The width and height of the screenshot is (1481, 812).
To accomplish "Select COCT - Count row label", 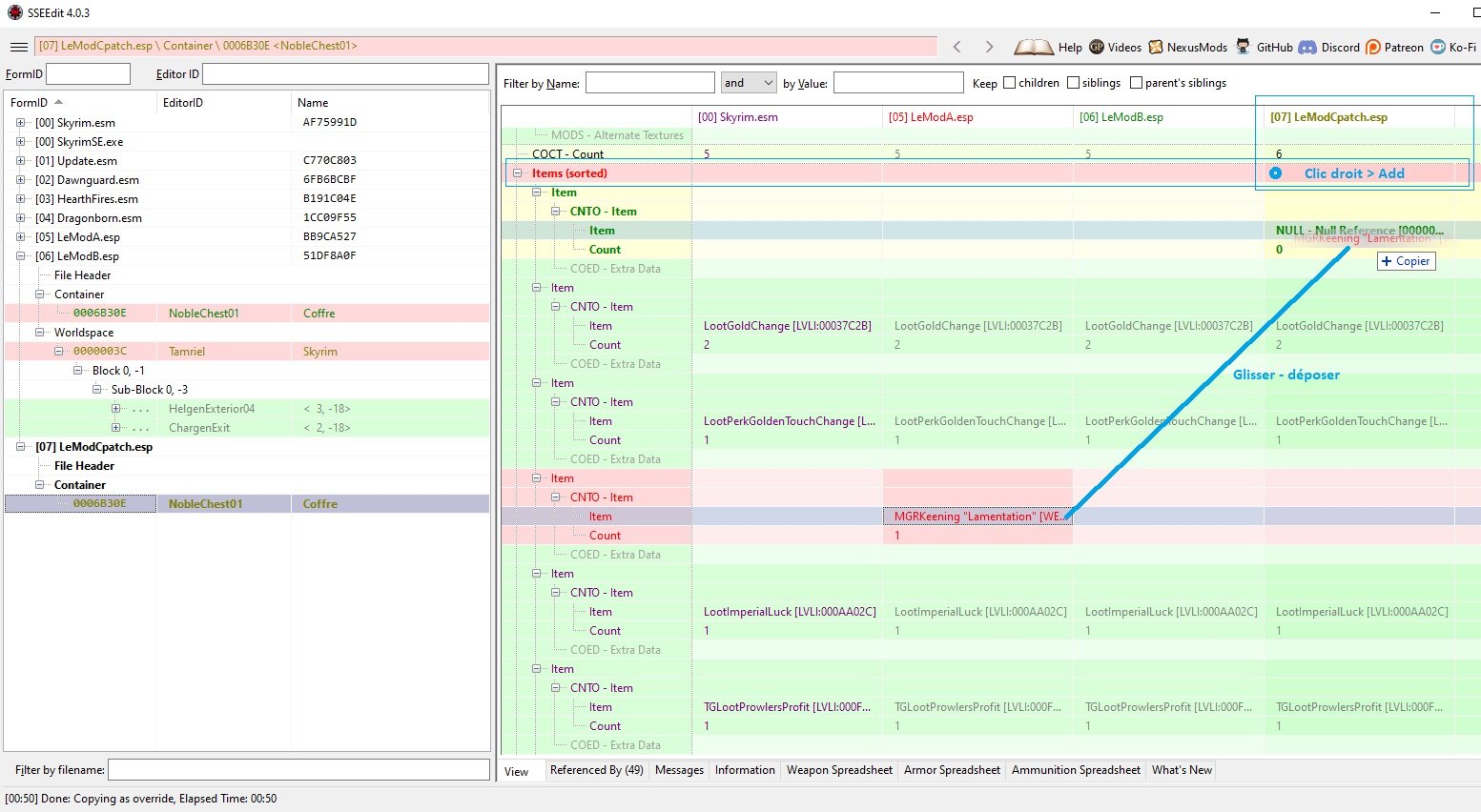I will (x=567, y=154).
